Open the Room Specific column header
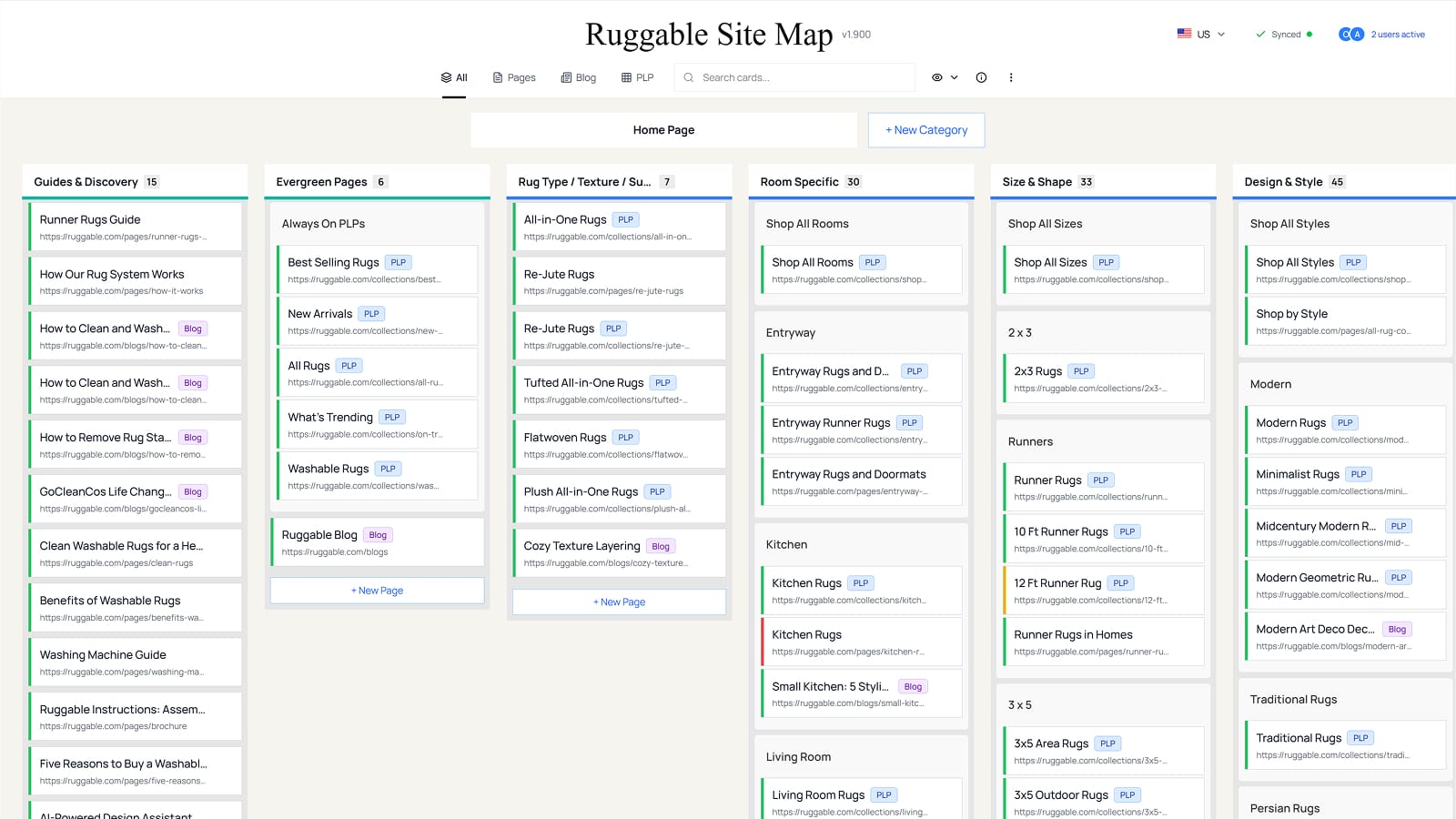 [861, 181]
